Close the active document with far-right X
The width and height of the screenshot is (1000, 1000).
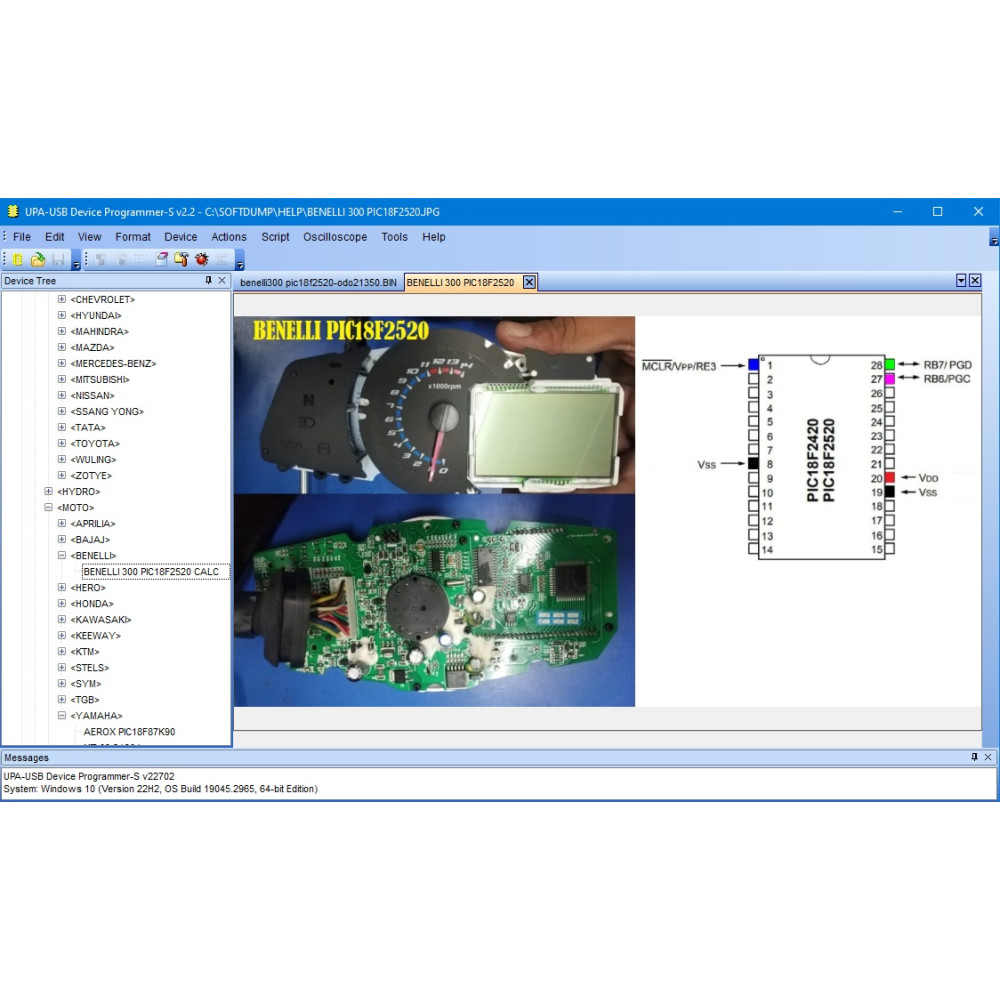click(975, 281)
